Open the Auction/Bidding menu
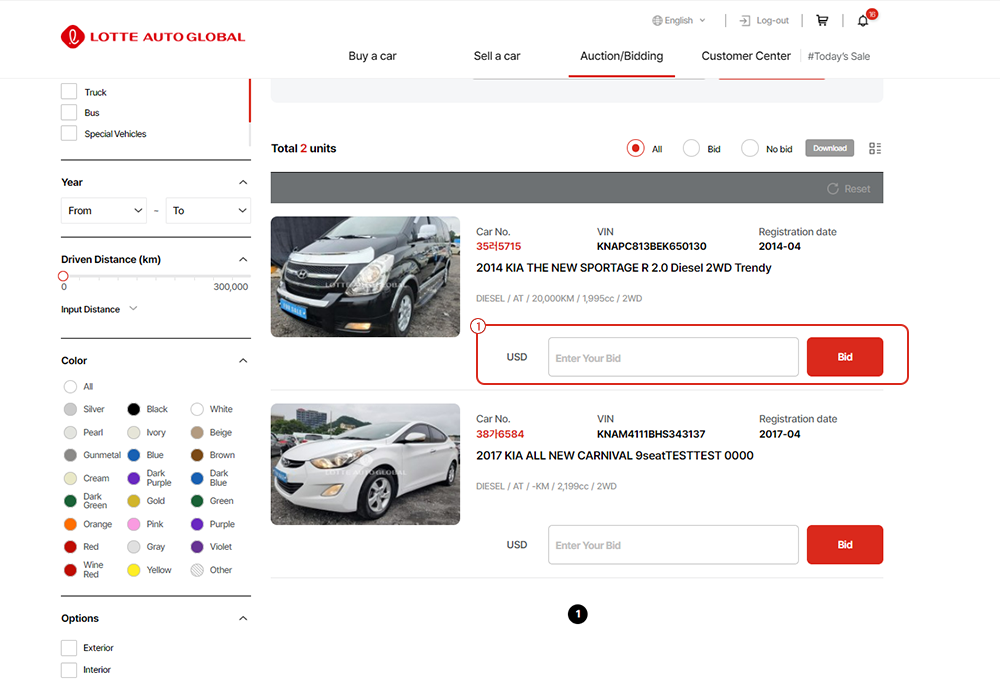The height and width of the screenshot is (680, 1000). pyautogui.click(x=622, y=56)
